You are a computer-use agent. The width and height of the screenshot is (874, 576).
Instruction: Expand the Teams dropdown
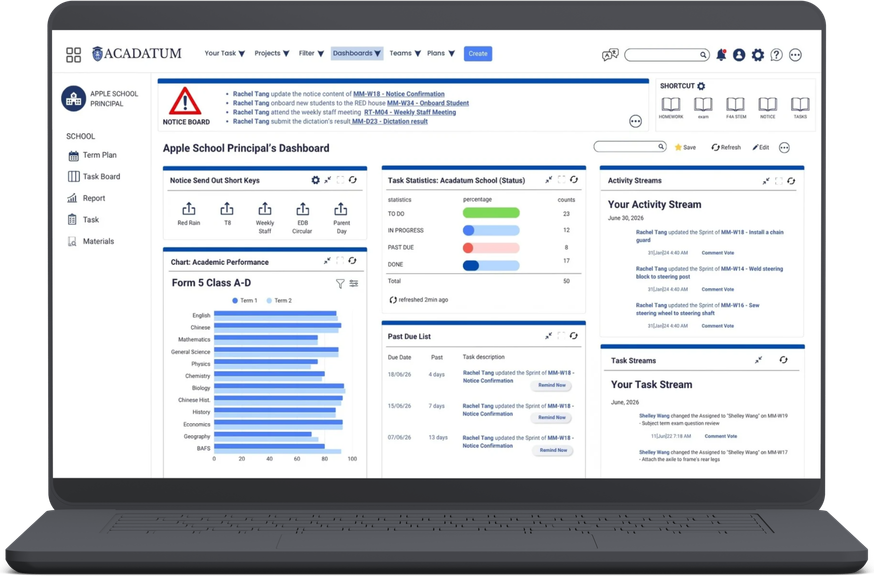click(x=405, y=54)
